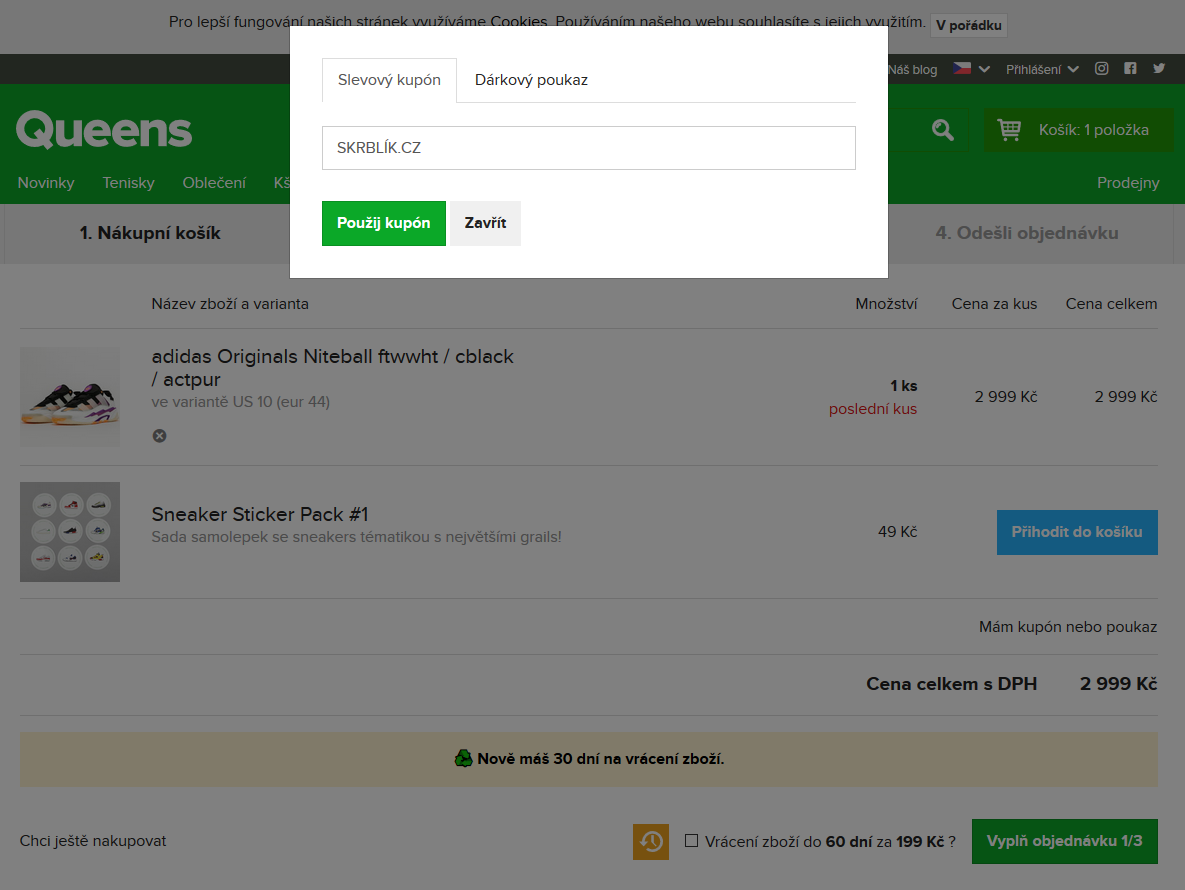1185x890 pixels.
Task: Open the Instagram icon in the header
Action: (x=1101, y=69)
